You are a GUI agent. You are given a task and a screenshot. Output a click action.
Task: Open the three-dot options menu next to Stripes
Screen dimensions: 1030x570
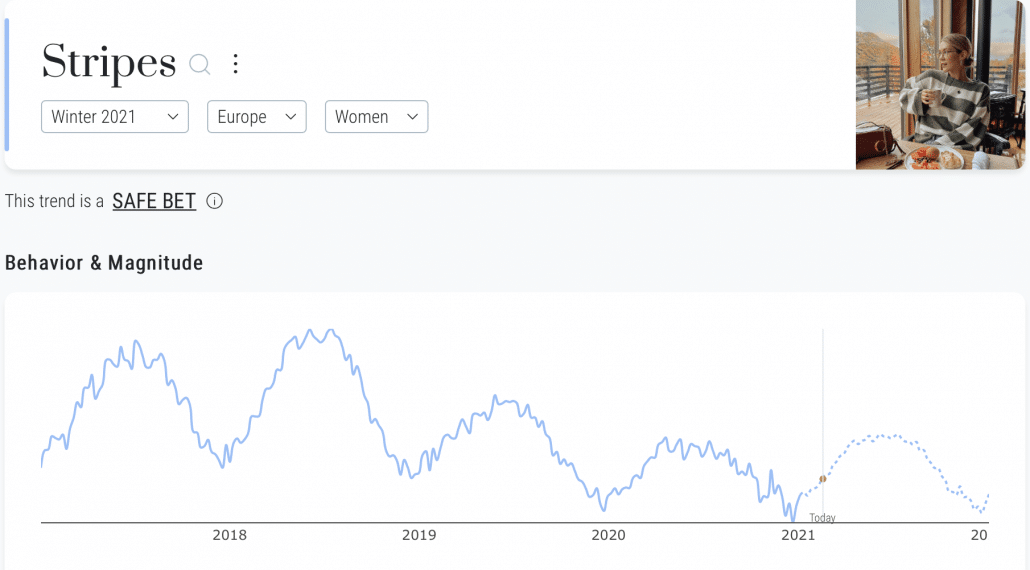tap(235, 64)
